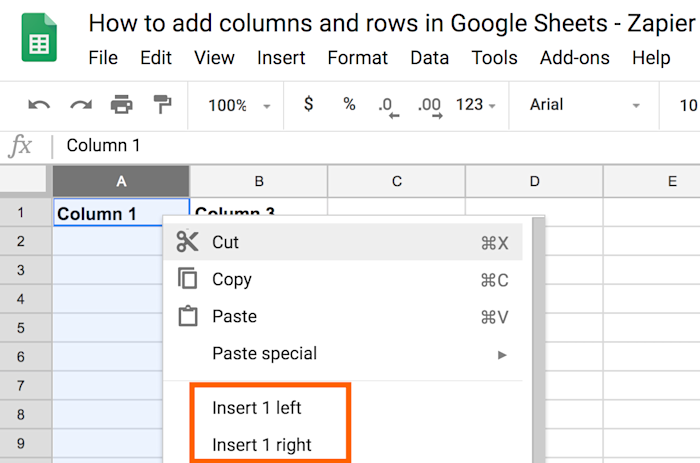Select row 2 header
This screenshot has width=700, height=463.
point(25,241)
